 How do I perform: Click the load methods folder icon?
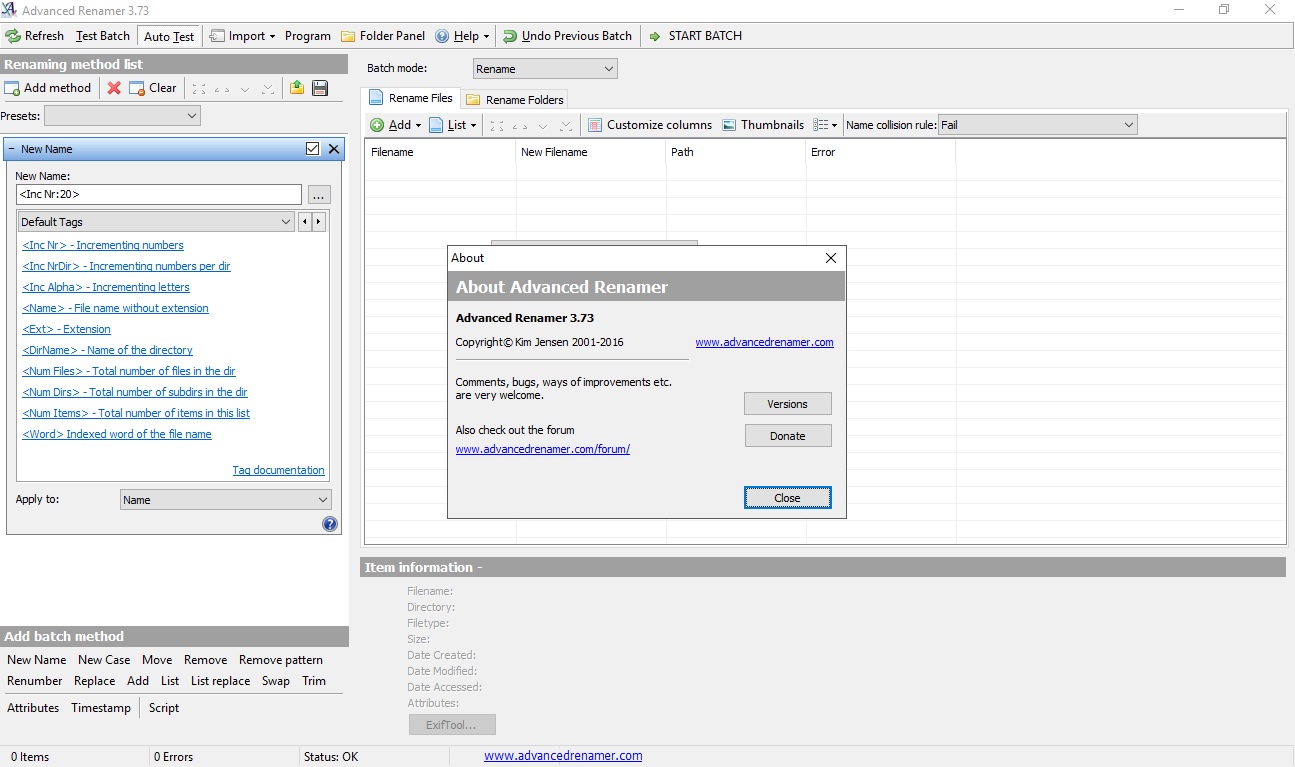[x=297, y=88]
